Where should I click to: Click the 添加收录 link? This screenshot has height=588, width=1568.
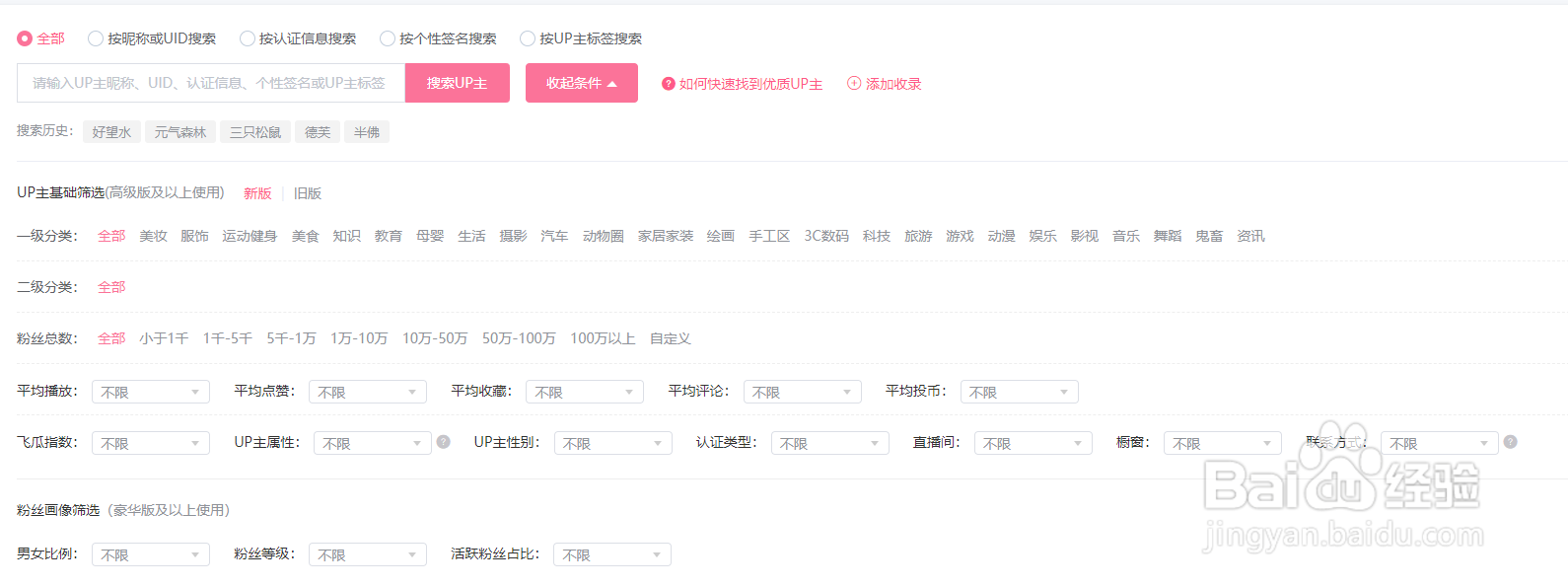coord(893,84)
